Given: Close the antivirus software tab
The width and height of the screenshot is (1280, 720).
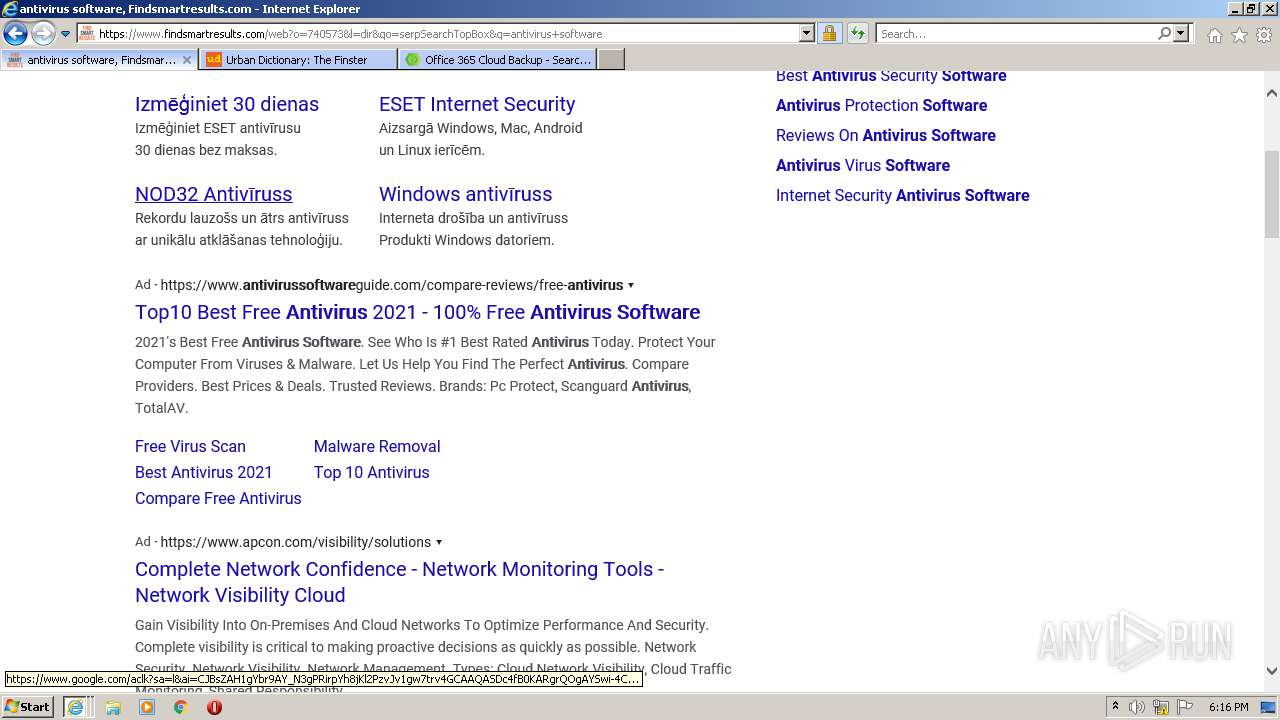Looking at the screenshot, I should coord(186,60).
